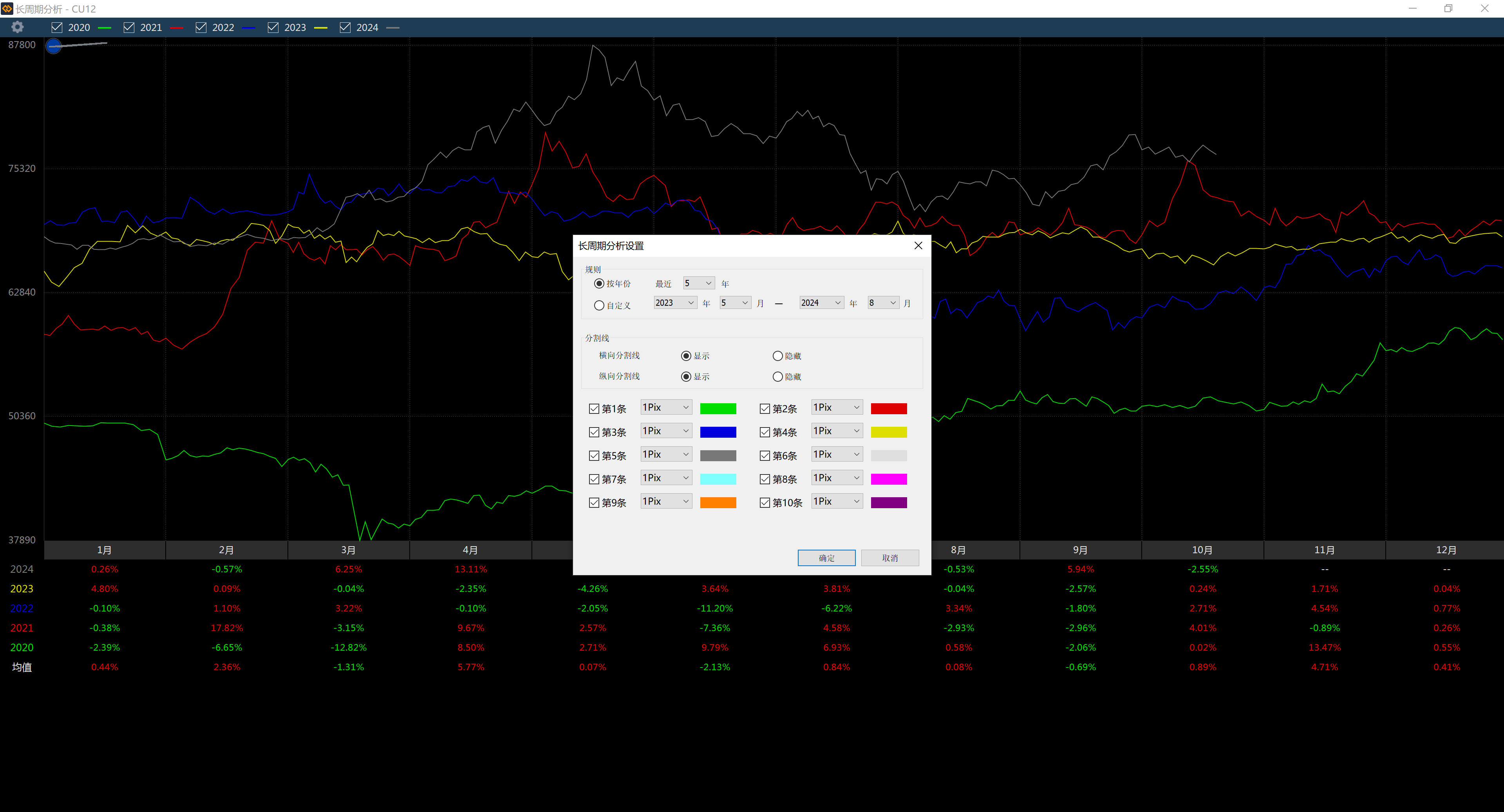
Task: Pick the orange color swatch for 第9条
Action: pos(718,503)
